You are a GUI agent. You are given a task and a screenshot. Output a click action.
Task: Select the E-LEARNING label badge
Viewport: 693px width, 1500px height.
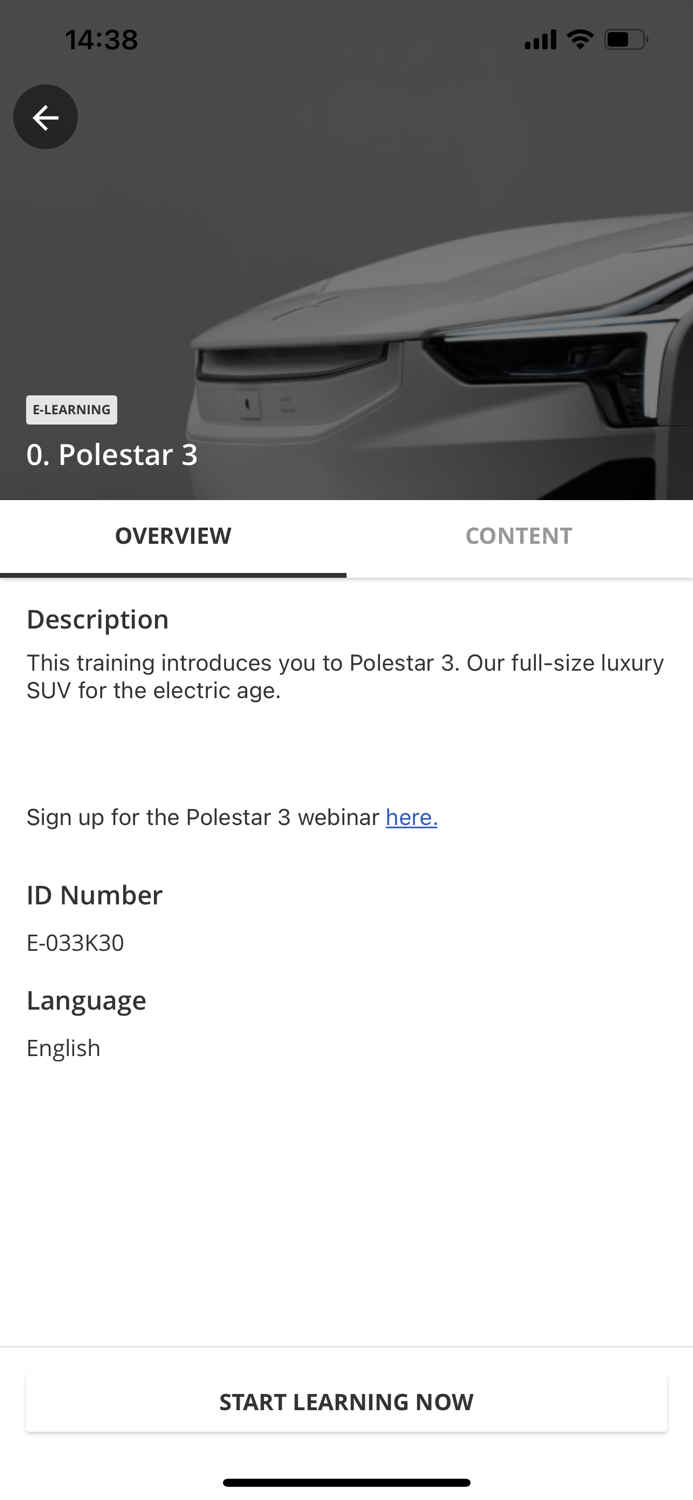point(71,410)
